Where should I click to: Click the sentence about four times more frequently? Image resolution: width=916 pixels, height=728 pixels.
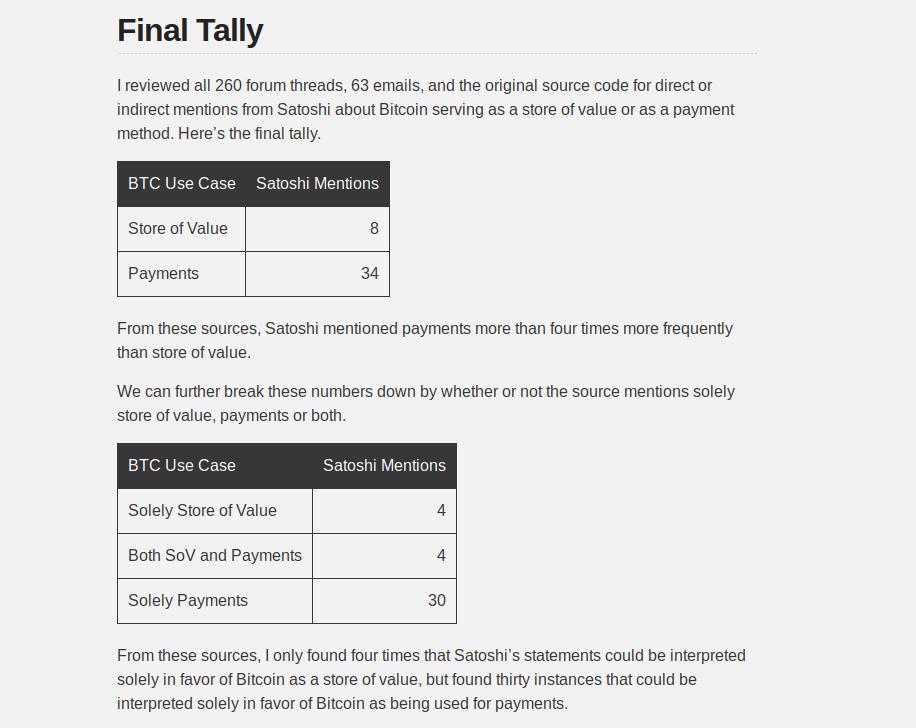(425, 341)
